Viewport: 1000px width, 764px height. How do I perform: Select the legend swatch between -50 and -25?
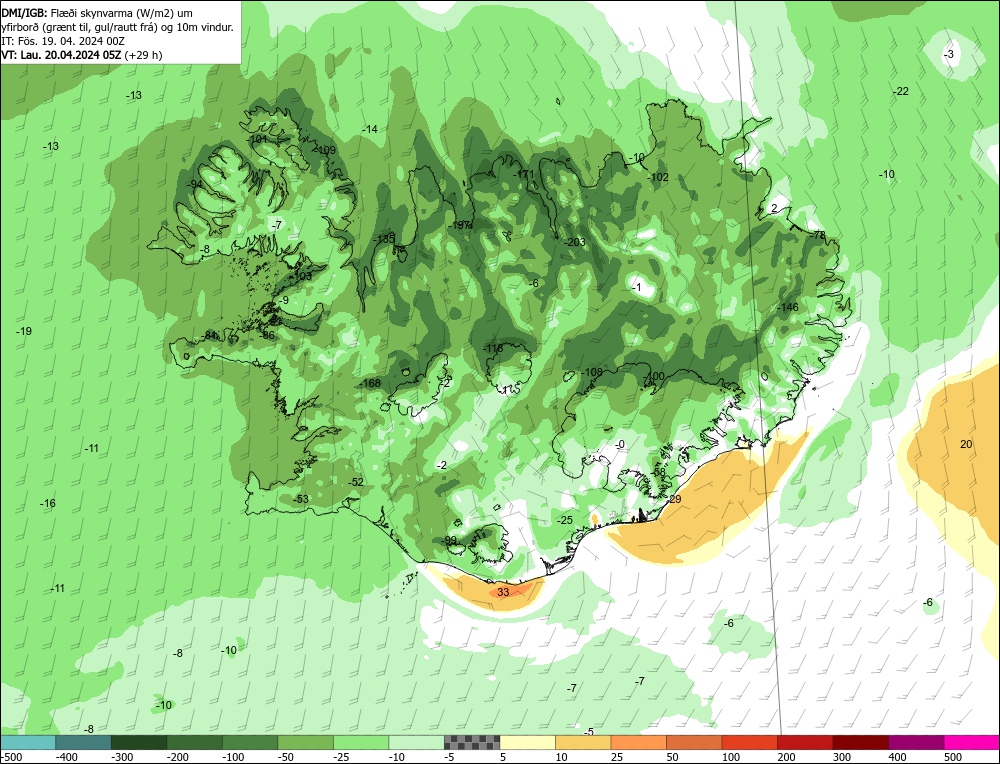click(x=305, y=742)
